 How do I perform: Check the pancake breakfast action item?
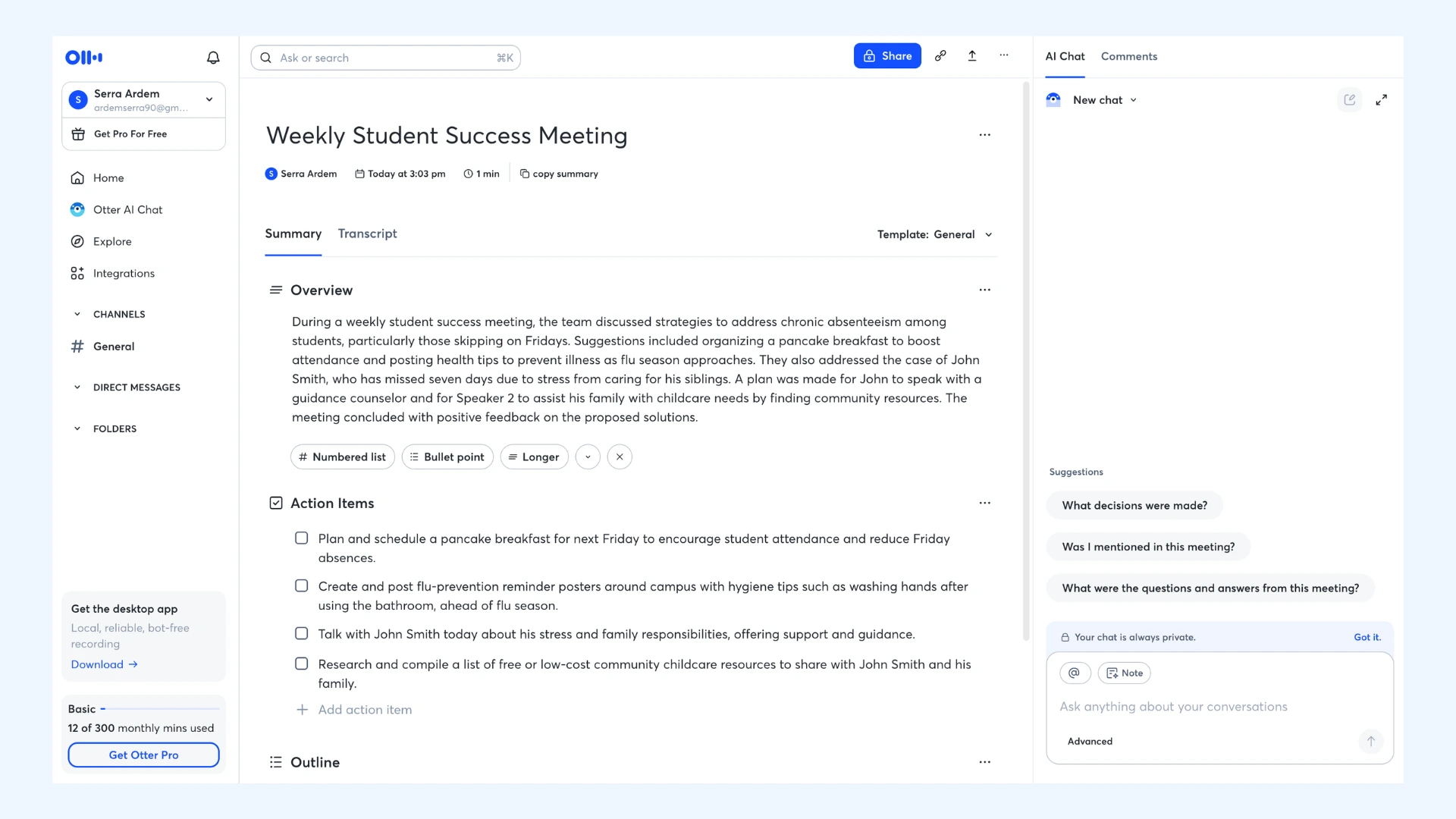(x=301, y=538)
